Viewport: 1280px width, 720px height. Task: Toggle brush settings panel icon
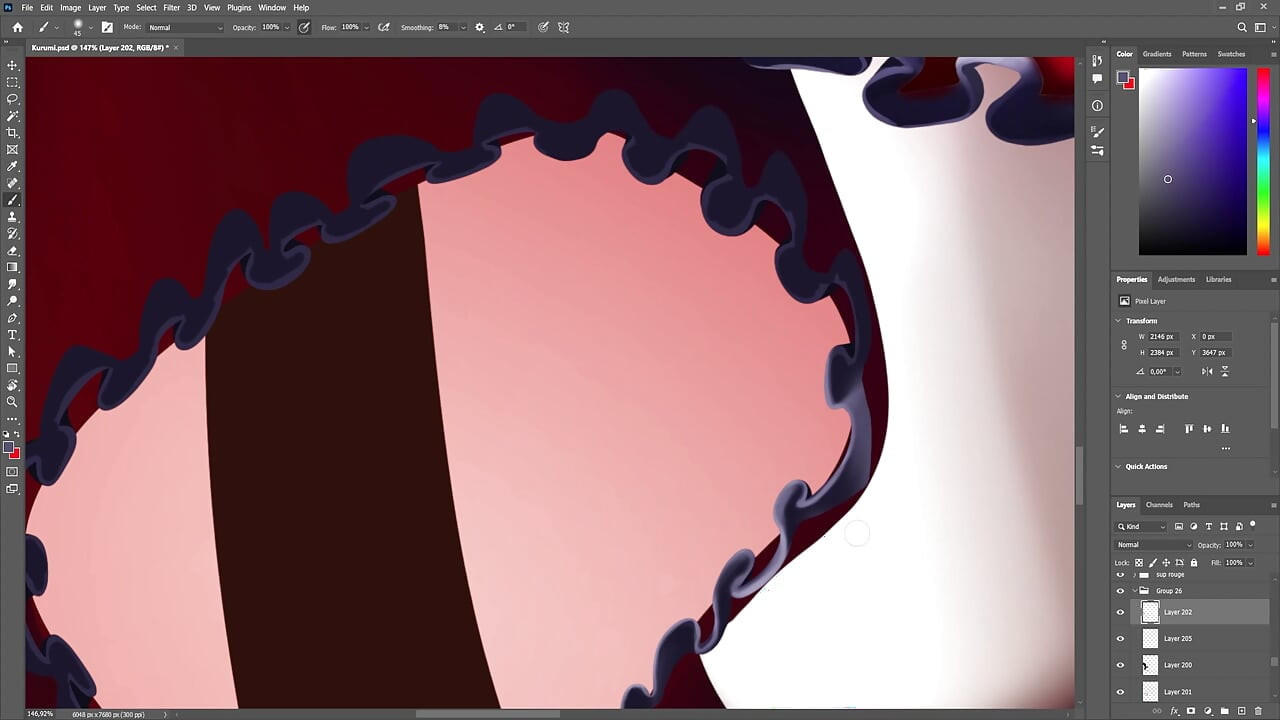[107, 27]
